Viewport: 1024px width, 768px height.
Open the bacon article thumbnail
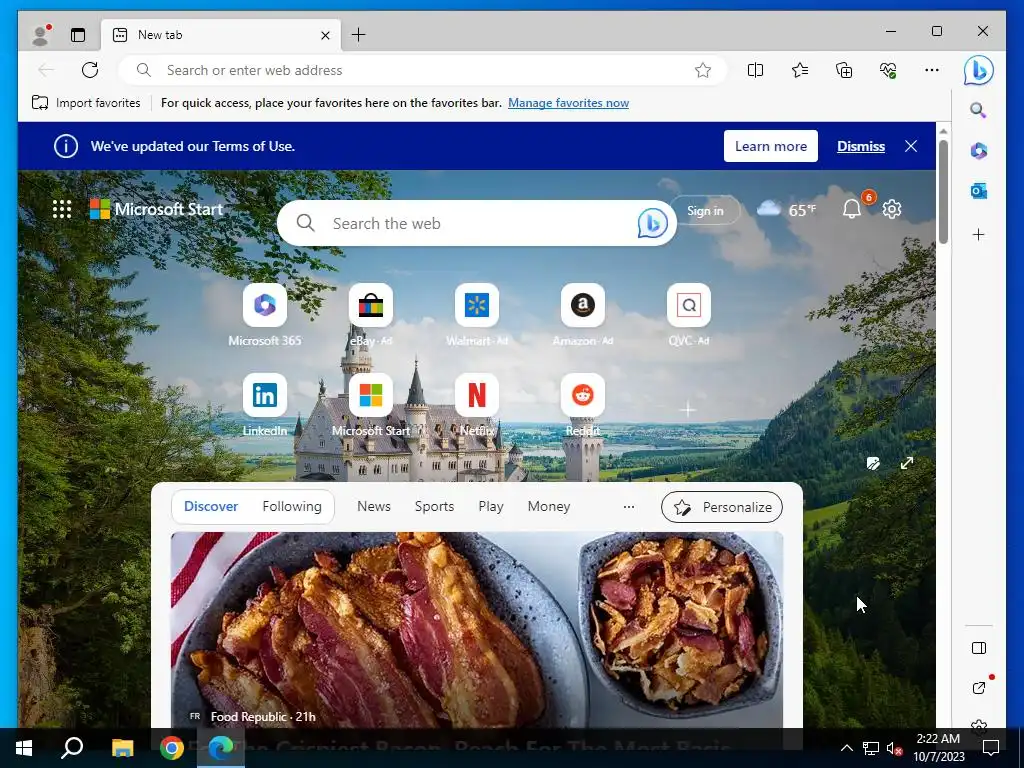click(477, 630)
